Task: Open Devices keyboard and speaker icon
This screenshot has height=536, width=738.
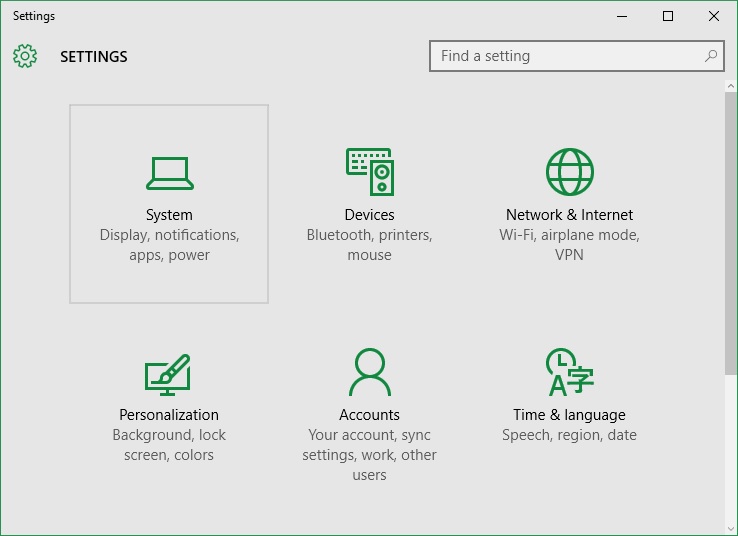Action: [370, 172]
